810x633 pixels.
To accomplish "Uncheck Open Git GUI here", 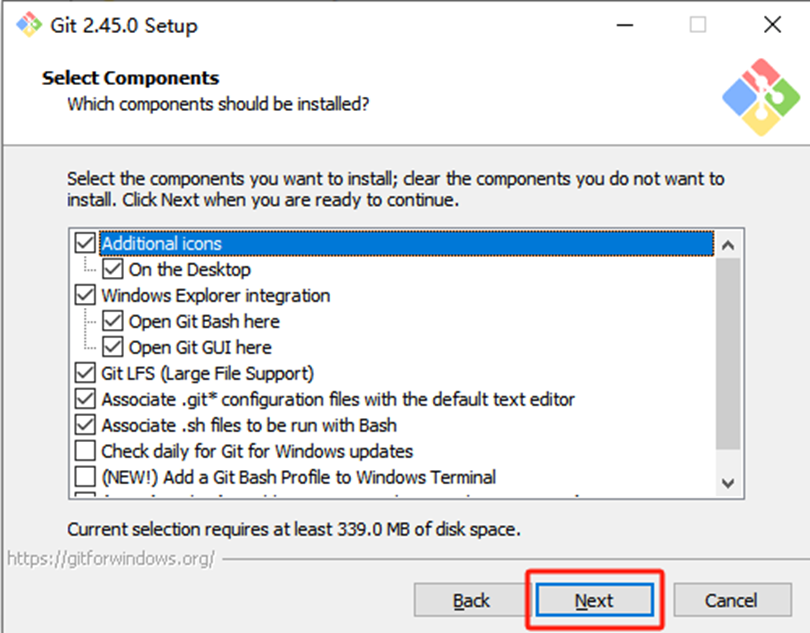I will coord(112,347).
